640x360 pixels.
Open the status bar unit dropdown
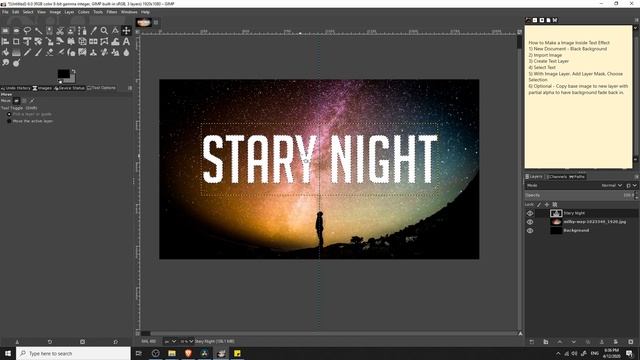pos(170,341)
